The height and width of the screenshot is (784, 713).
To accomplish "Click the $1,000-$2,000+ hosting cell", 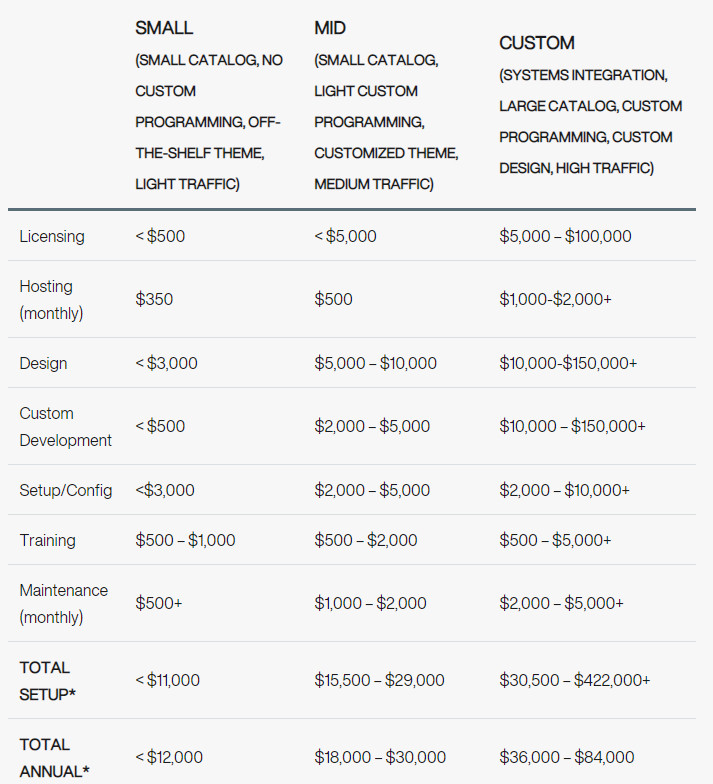I will coord(555,299).
